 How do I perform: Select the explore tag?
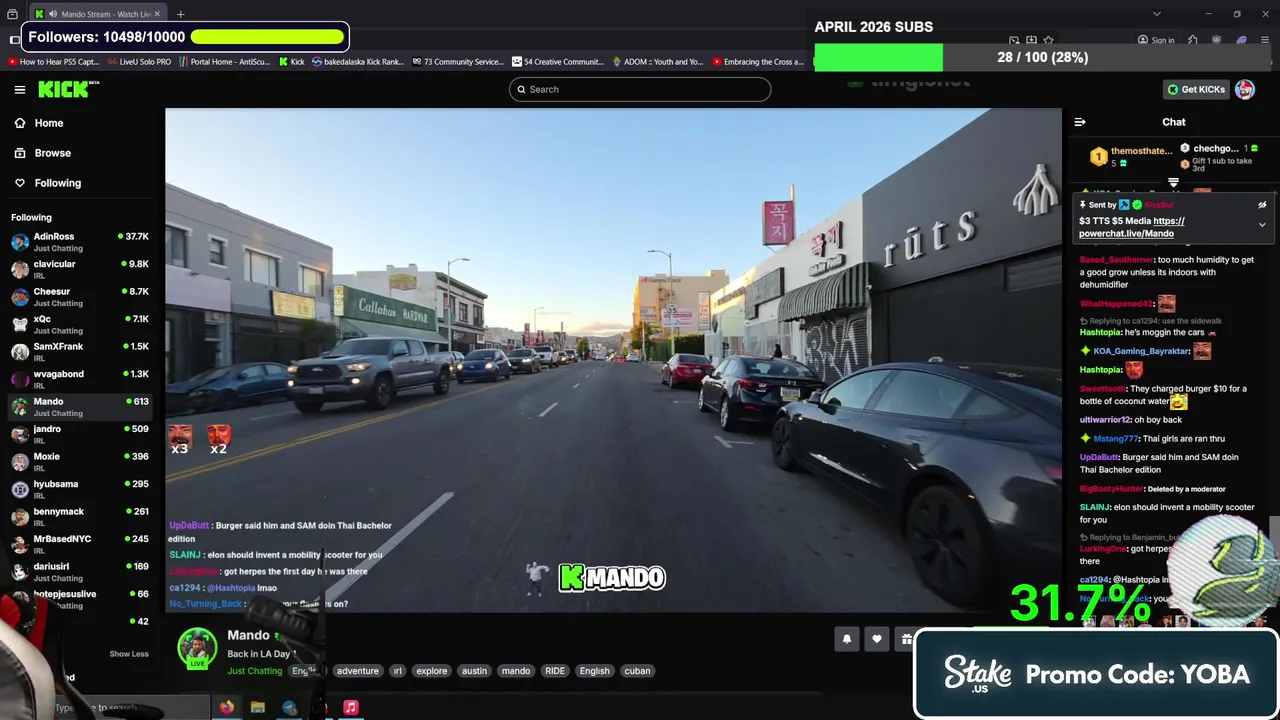432,671
